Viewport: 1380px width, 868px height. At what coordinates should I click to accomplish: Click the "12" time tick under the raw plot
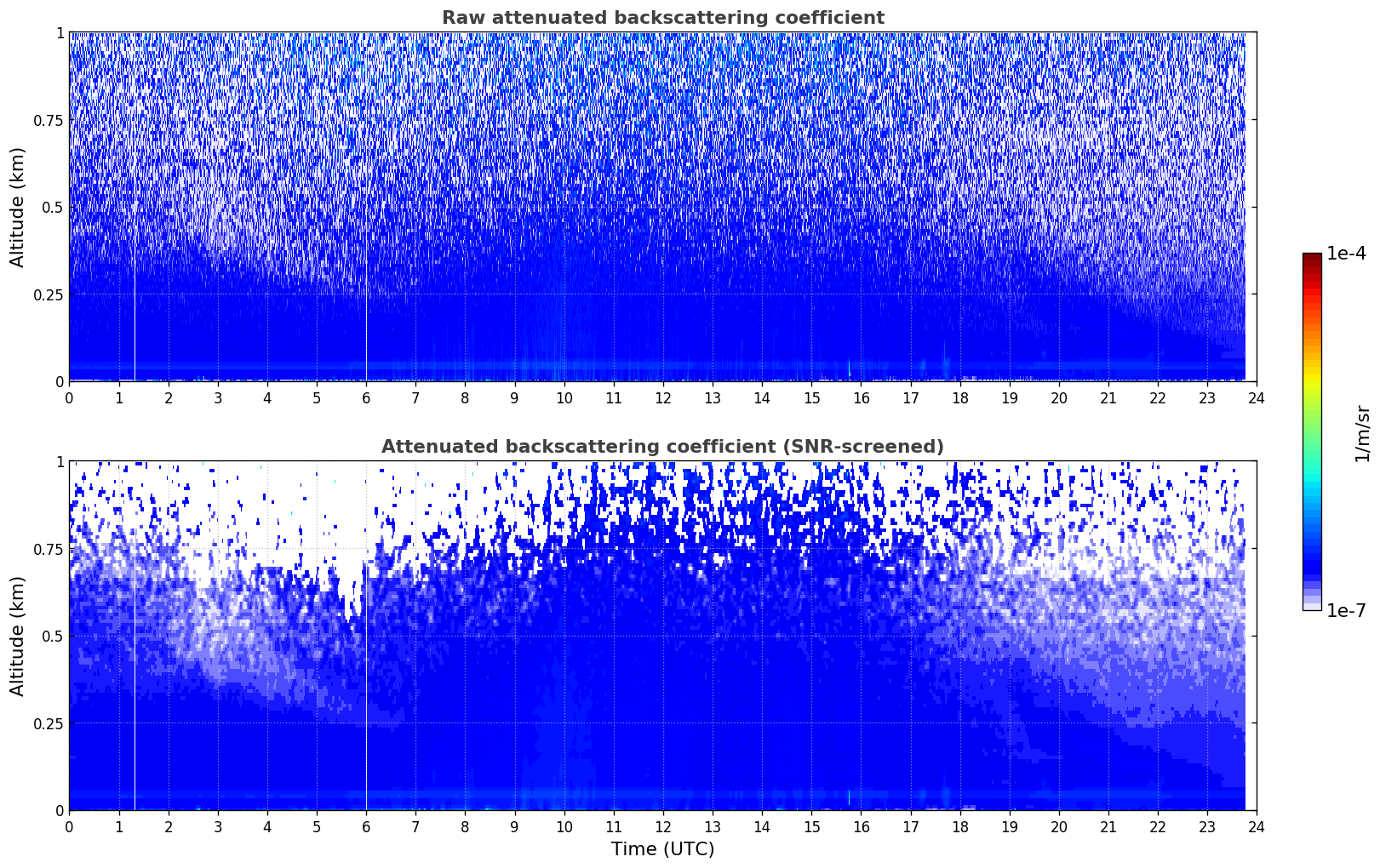coord(663,397)
